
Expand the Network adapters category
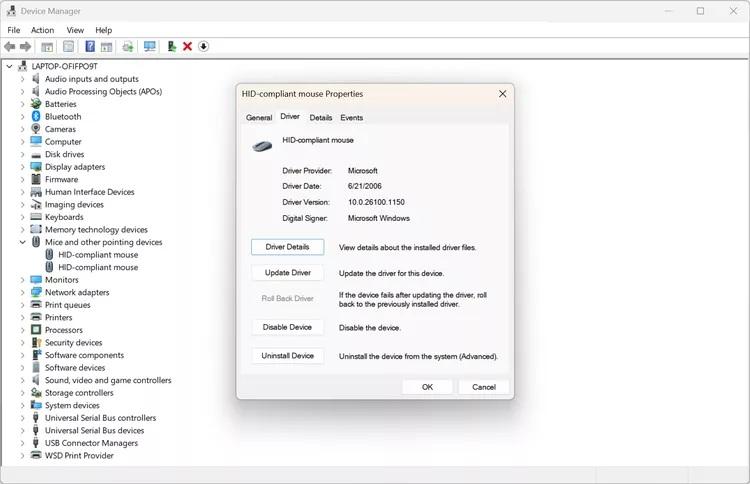[x=23, y=293]
